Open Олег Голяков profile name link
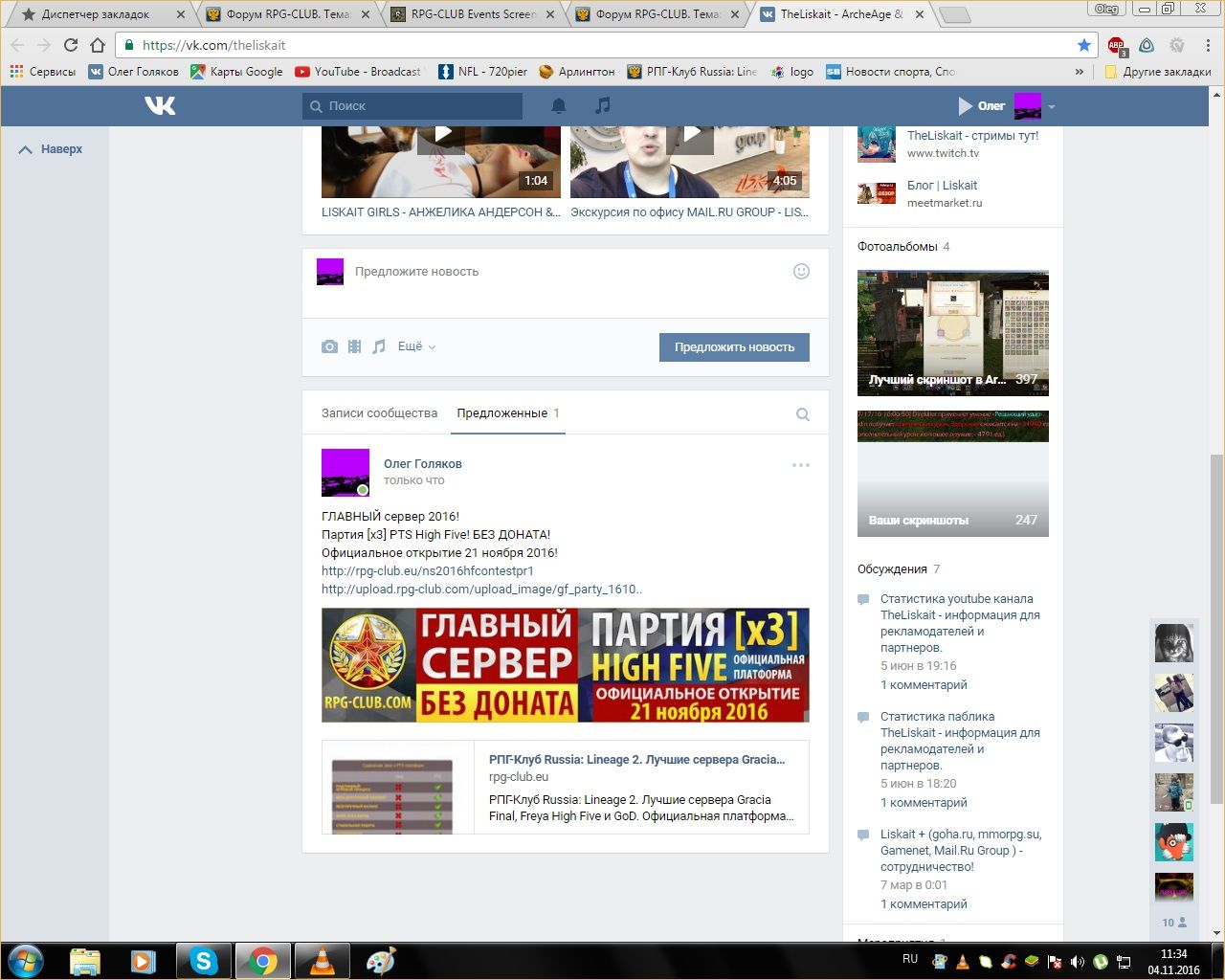Image resolution: width=1225 pixels, height=980 pixels. 423,464
